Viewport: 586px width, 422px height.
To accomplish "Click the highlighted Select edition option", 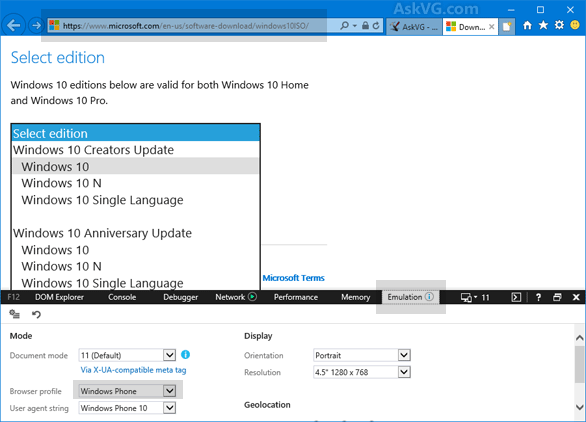I will [x=135, y=133].
